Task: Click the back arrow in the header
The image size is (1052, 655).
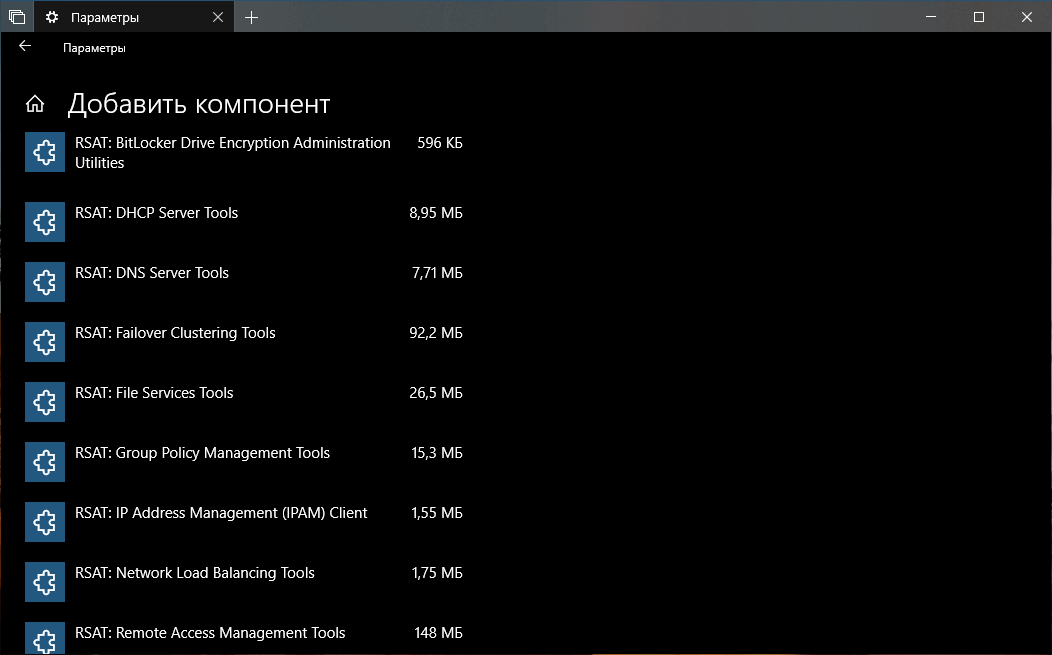Action: 25,46
